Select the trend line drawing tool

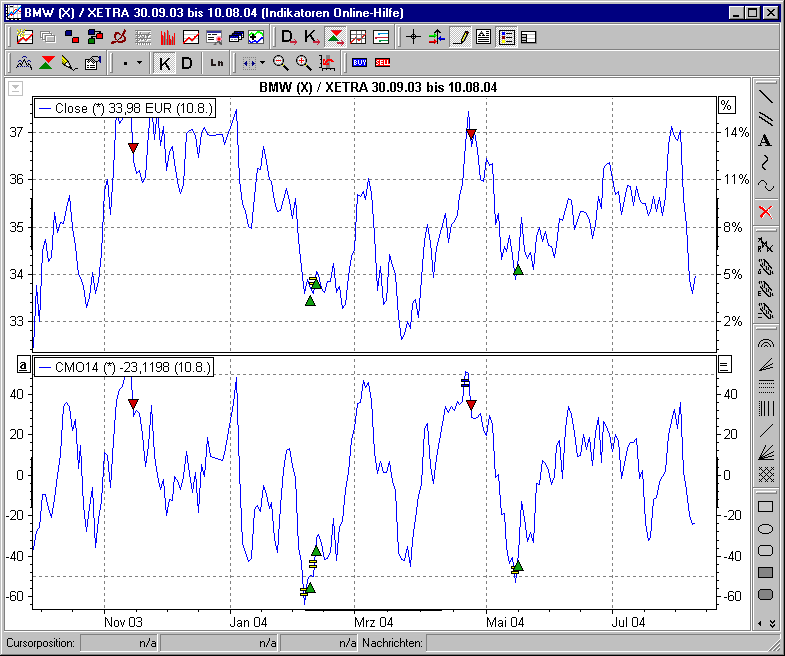click(x=766, y=97)
